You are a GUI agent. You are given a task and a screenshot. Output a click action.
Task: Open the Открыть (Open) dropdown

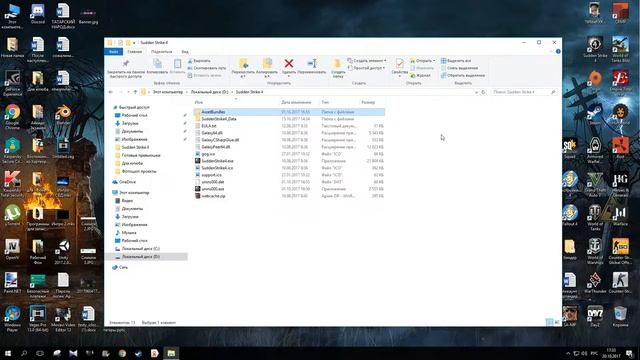[x=422, y=61]
